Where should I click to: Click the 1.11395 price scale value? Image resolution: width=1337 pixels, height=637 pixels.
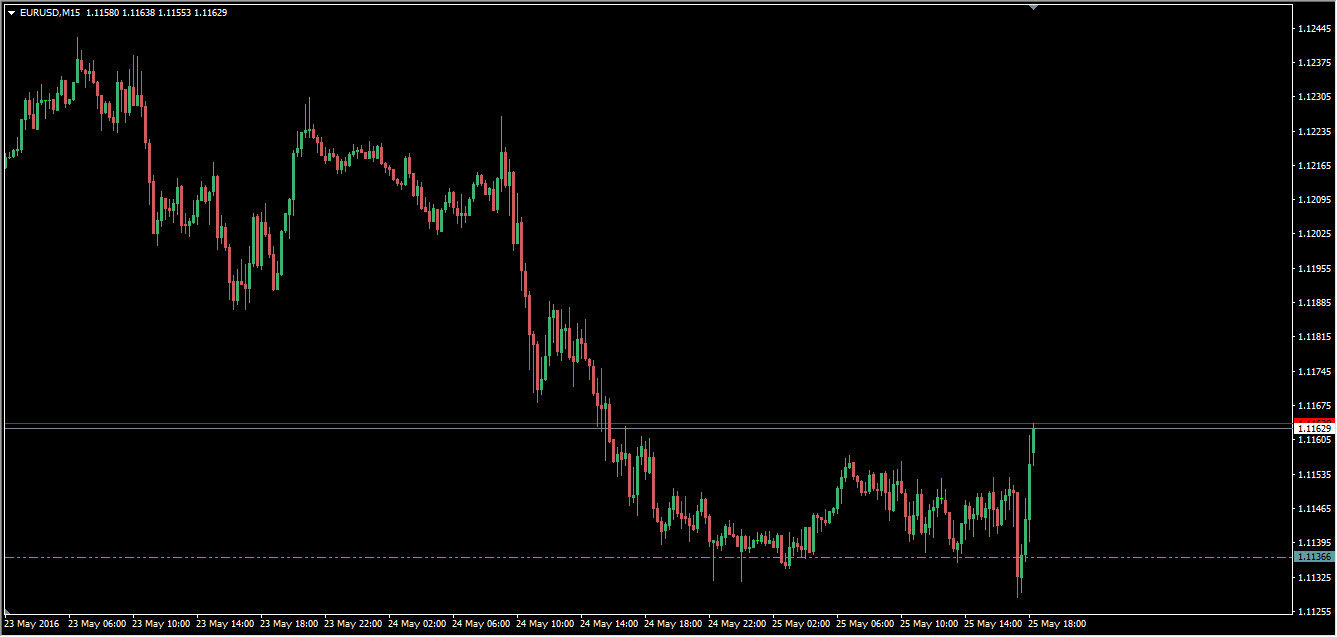[x=1313, y=543]
